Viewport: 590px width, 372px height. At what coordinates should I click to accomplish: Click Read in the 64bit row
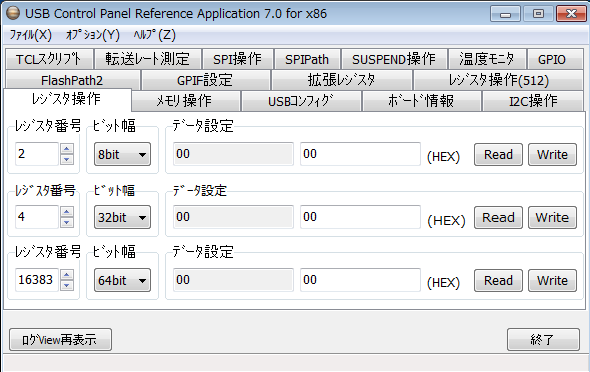[498, 281]
